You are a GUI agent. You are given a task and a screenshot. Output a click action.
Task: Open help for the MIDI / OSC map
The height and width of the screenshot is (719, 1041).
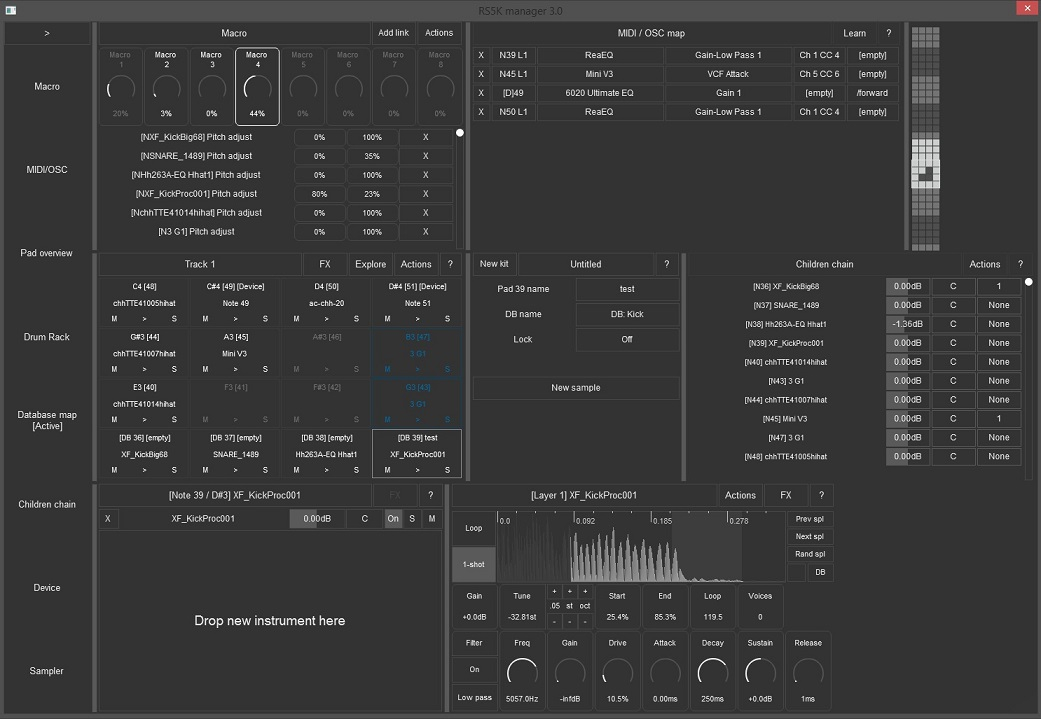(x=888, y=33)
